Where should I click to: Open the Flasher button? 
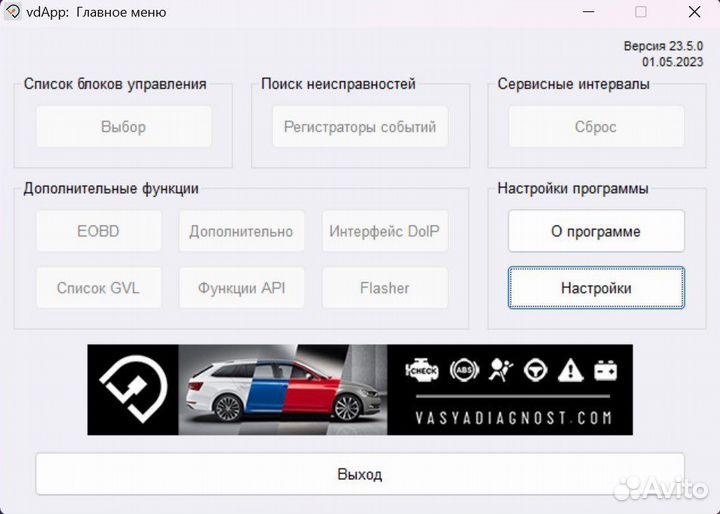point(385,288)
